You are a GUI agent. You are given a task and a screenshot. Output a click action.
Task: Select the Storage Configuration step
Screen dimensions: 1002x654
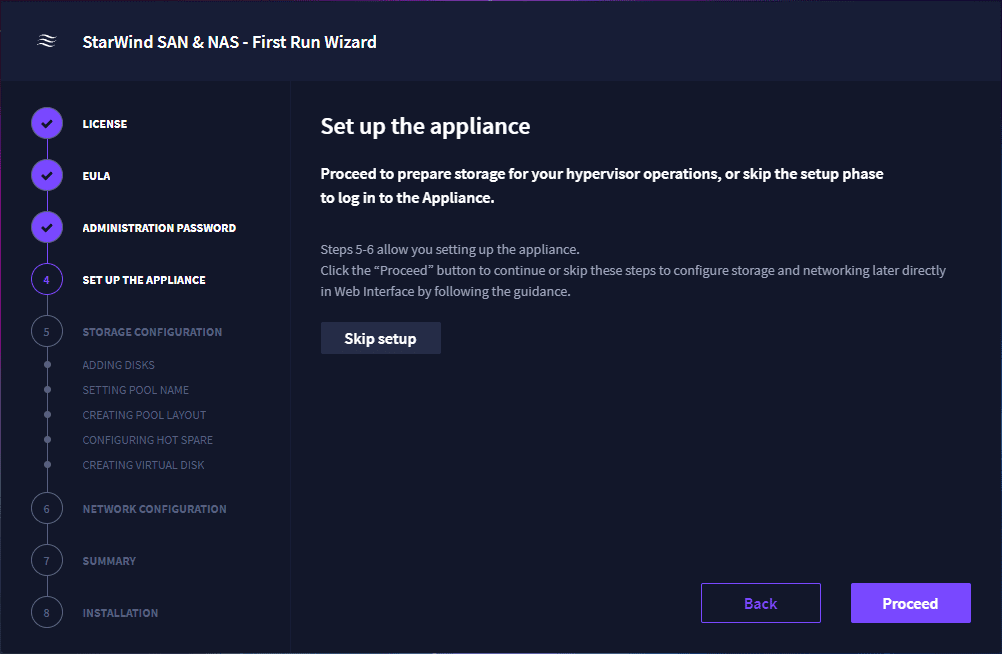coord(152,332)
